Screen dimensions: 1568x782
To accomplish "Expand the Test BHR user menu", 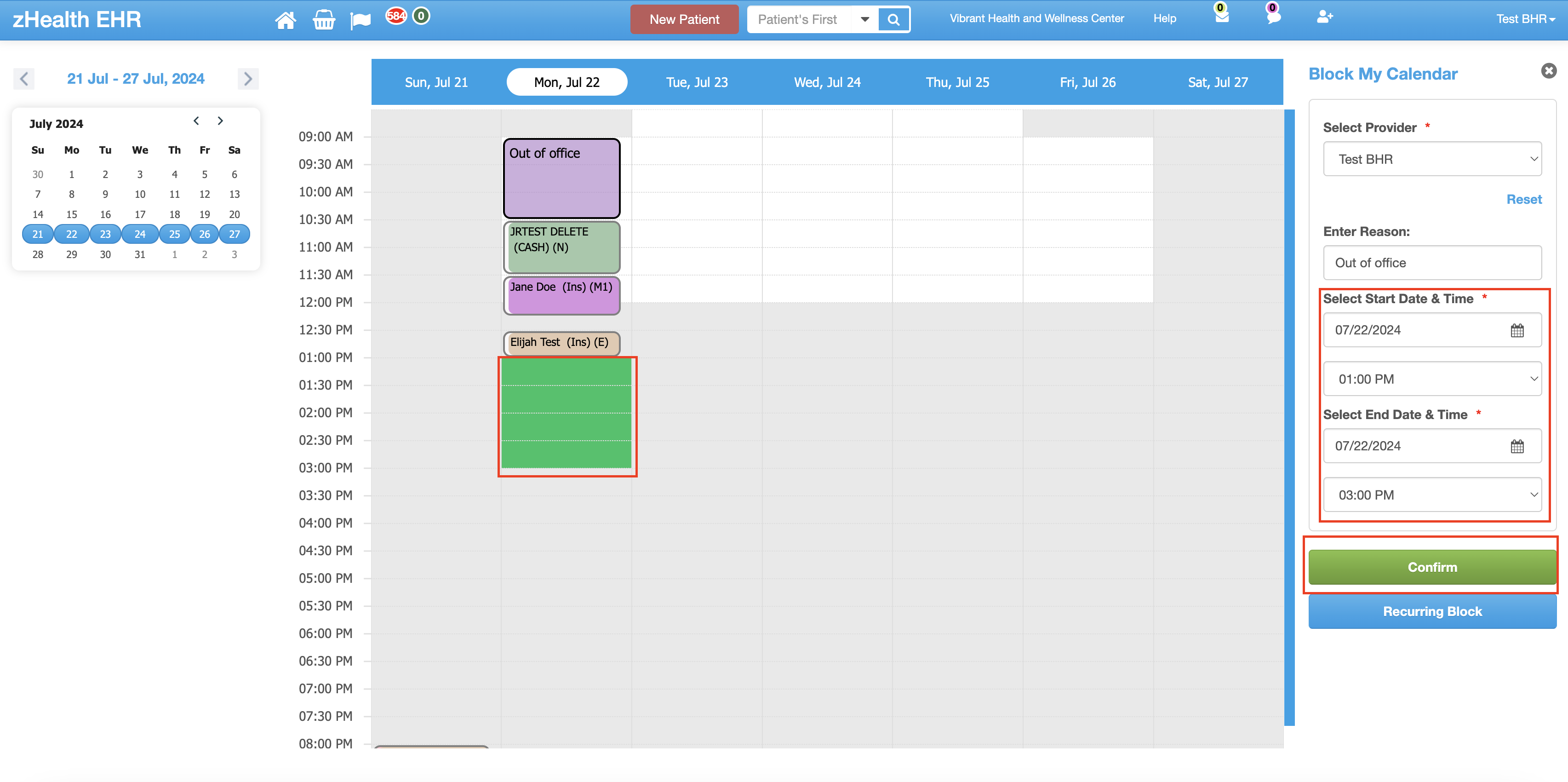I will [x=1525, y=19].
